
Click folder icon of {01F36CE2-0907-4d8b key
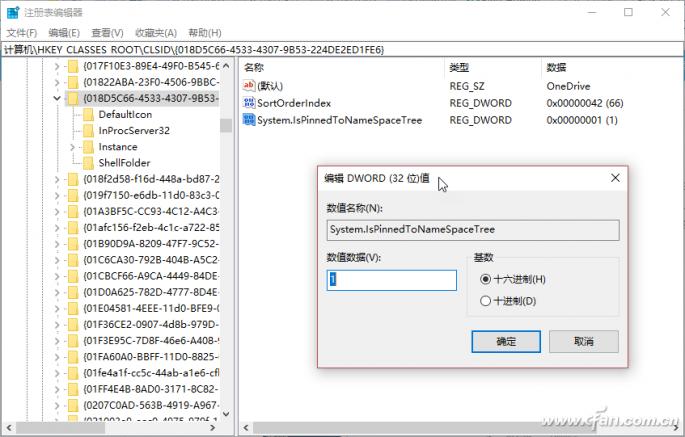[x=73, y=325]
